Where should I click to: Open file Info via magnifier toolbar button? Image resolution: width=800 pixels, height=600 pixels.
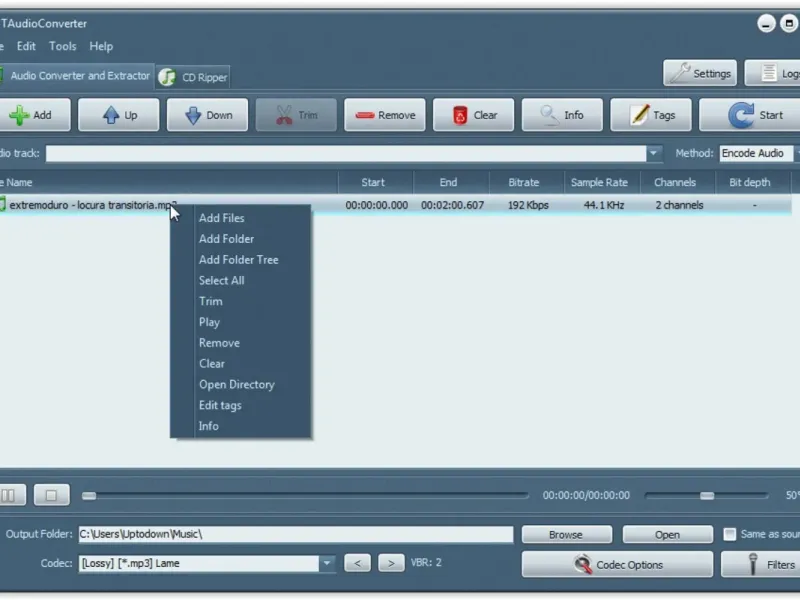562,115
